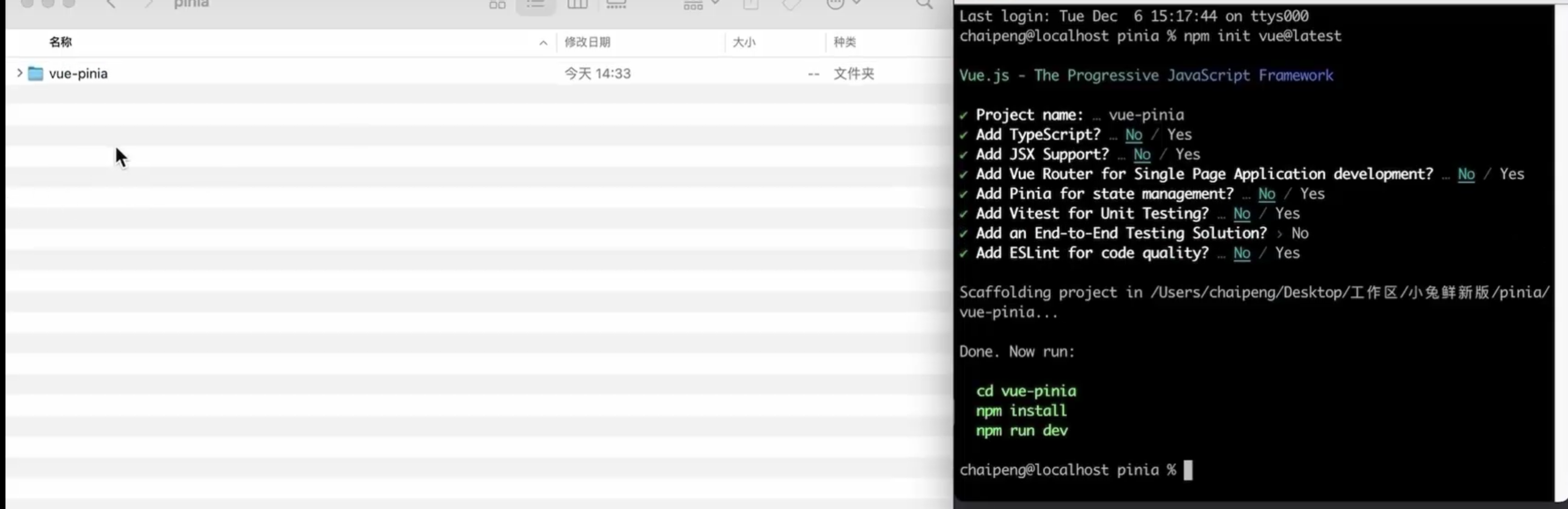Switch to icon grid view

pos(498,4)
